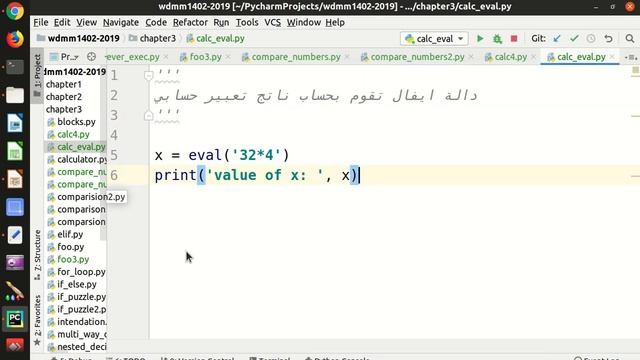The height and width of the screenshot is (360, 640).
Task: Open LibreOffice Impress from the dock
Action: coord(15,179)
